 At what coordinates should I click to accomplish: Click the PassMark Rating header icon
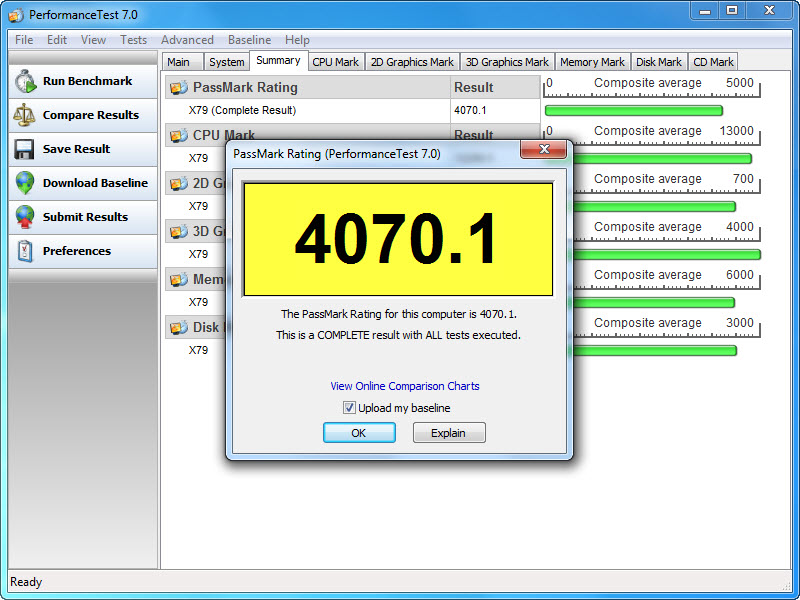pyautogui.click(x=179, y=88)
